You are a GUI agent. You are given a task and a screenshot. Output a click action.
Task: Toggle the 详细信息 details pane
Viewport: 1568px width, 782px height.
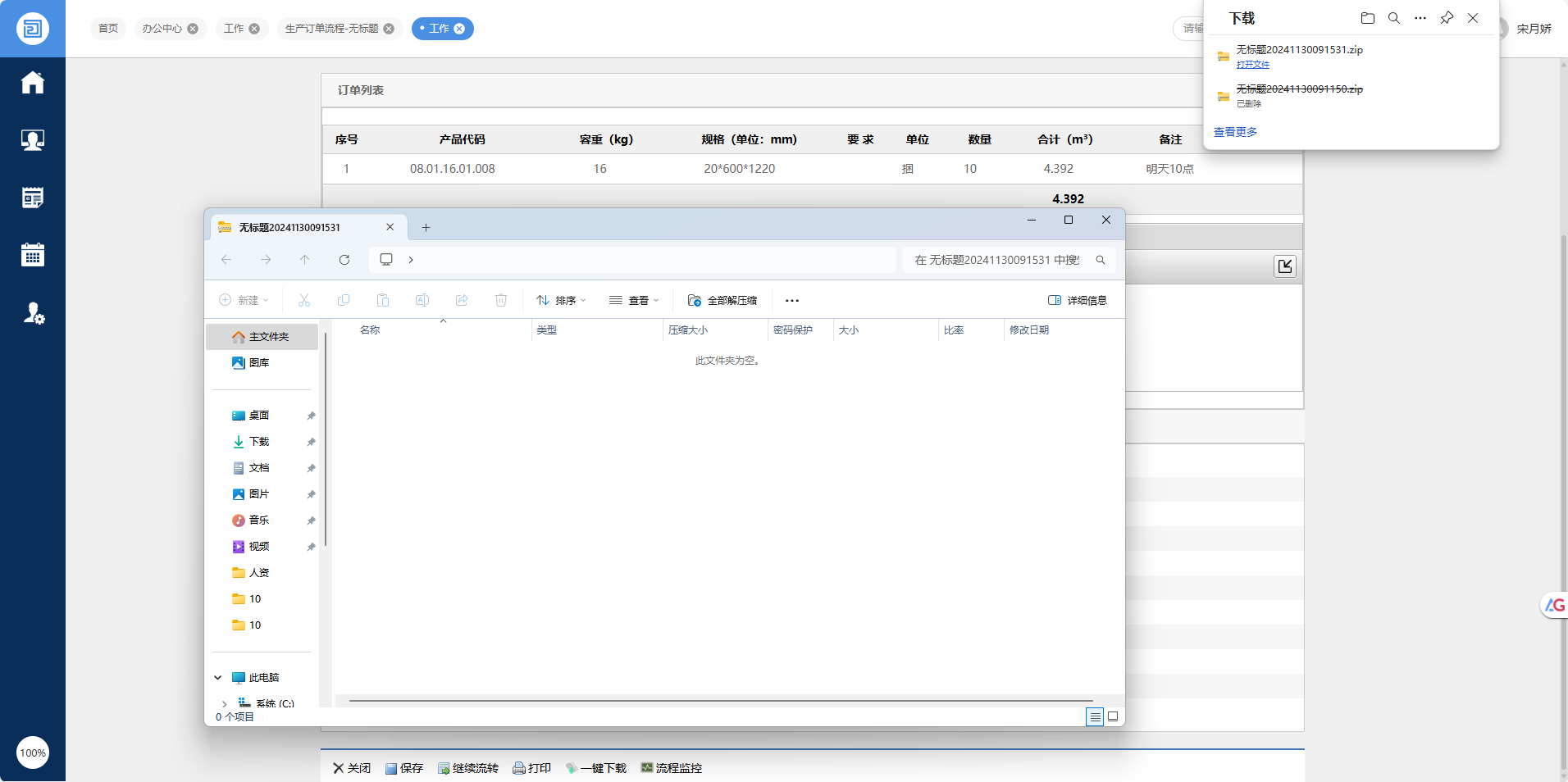tap(1078, 300)
